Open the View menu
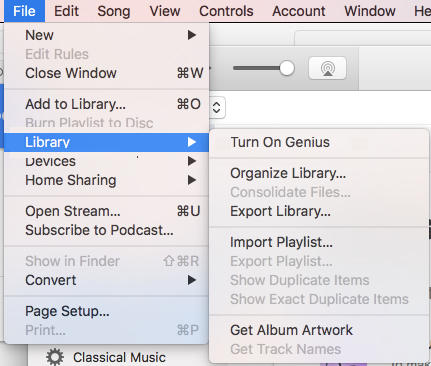Viewport: 431px width, 366px height. (165, 11)
